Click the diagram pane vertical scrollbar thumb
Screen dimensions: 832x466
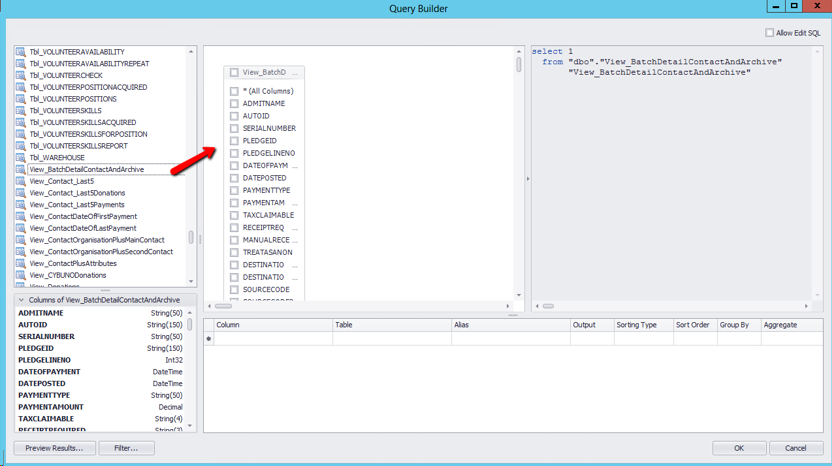518,65
